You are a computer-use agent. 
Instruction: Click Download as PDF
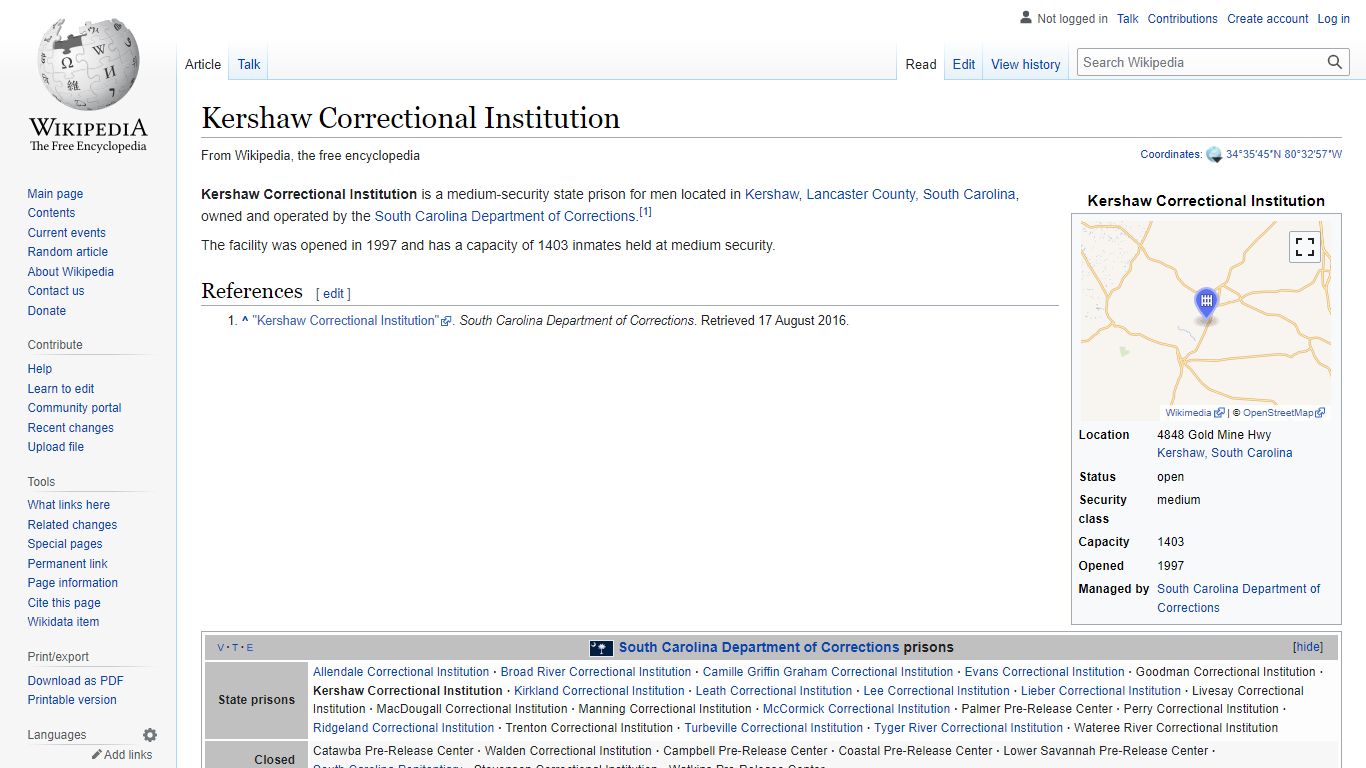[x=75, y=681]
